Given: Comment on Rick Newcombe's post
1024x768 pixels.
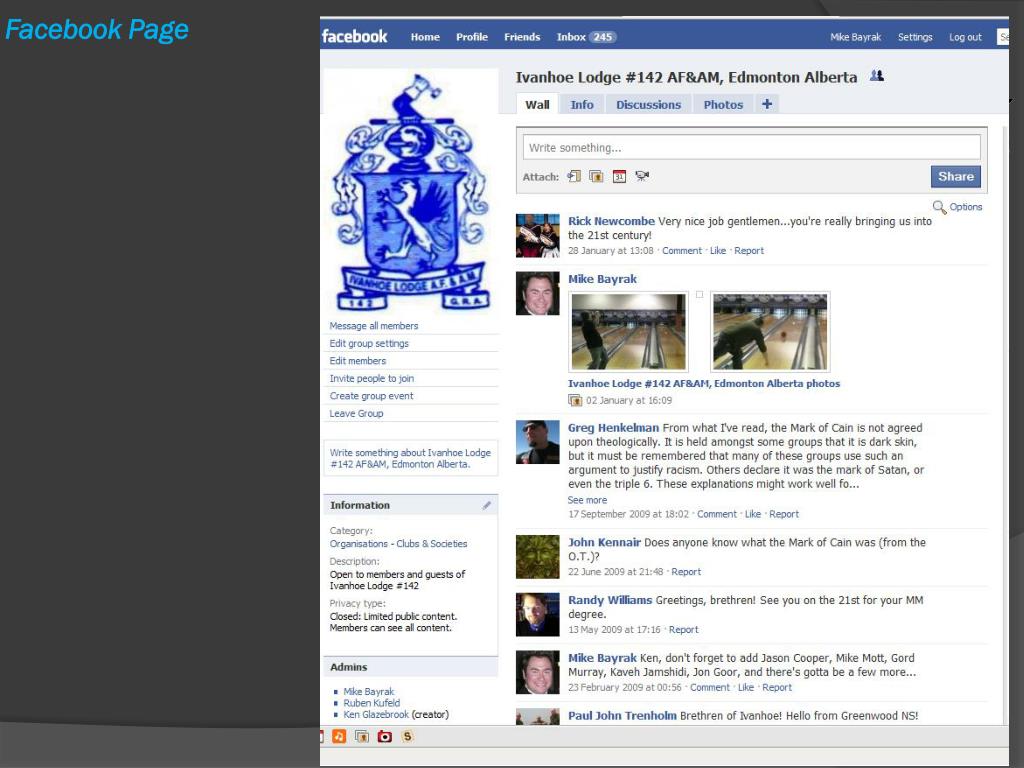Looking at the screenshot, I should (x=682, y=251).
